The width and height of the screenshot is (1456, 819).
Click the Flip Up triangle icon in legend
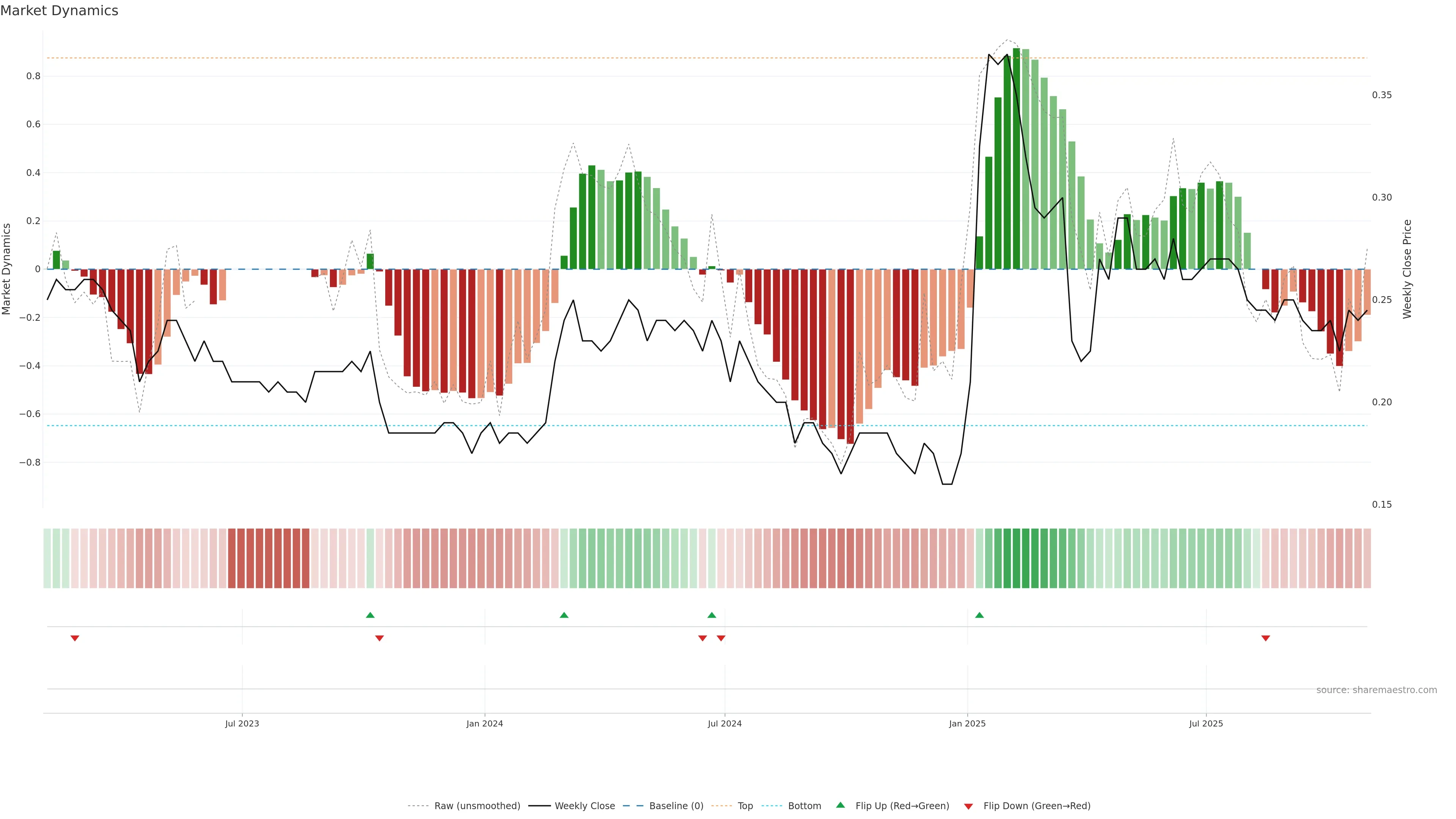pos(841,805)
